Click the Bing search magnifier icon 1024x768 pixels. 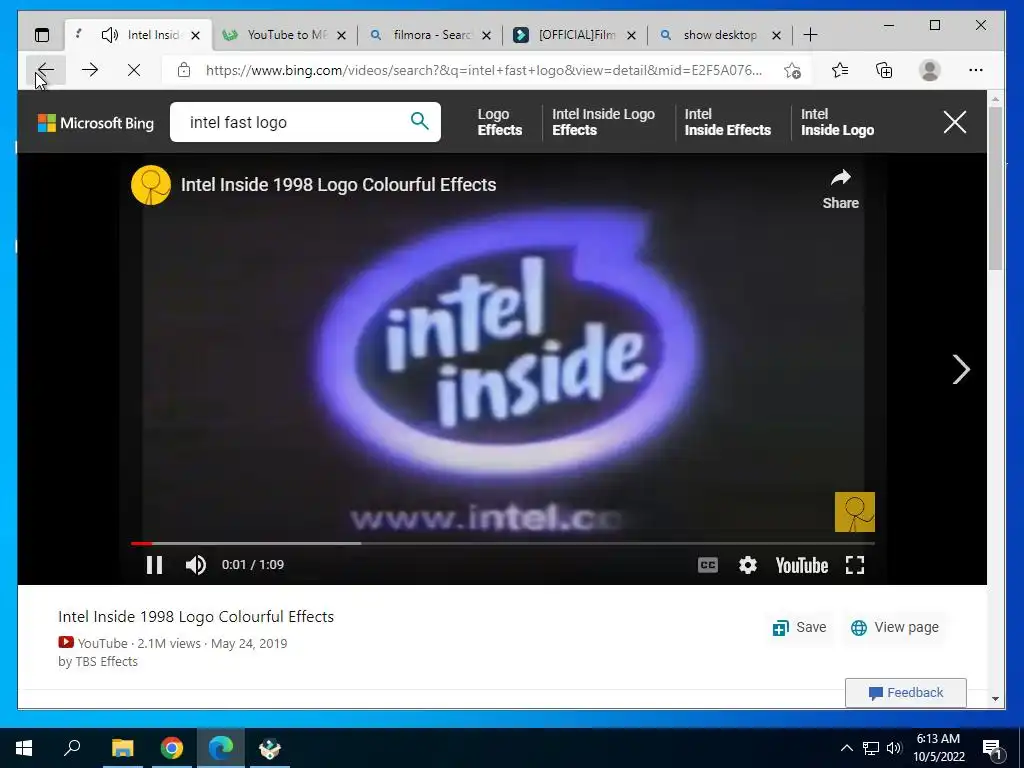pyautogui.click(x=419, y=121)
